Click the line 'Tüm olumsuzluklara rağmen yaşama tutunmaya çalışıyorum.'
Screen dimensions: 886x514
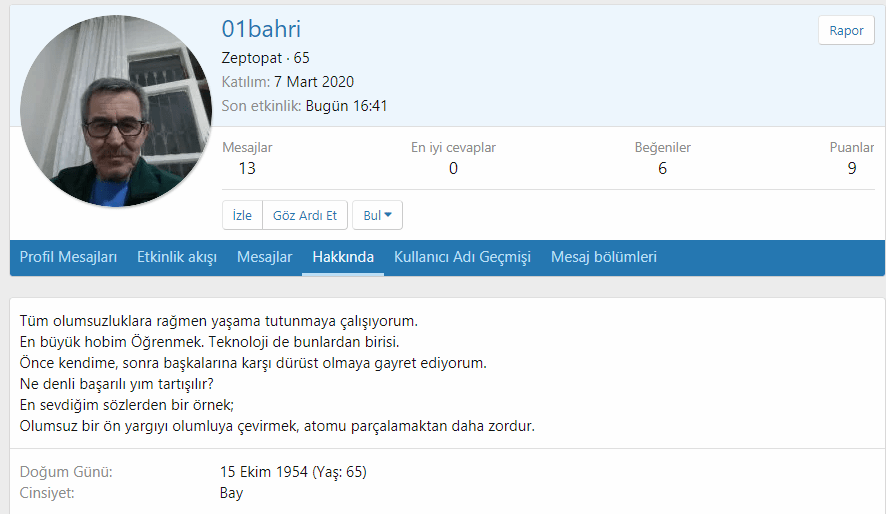(219, 321)
